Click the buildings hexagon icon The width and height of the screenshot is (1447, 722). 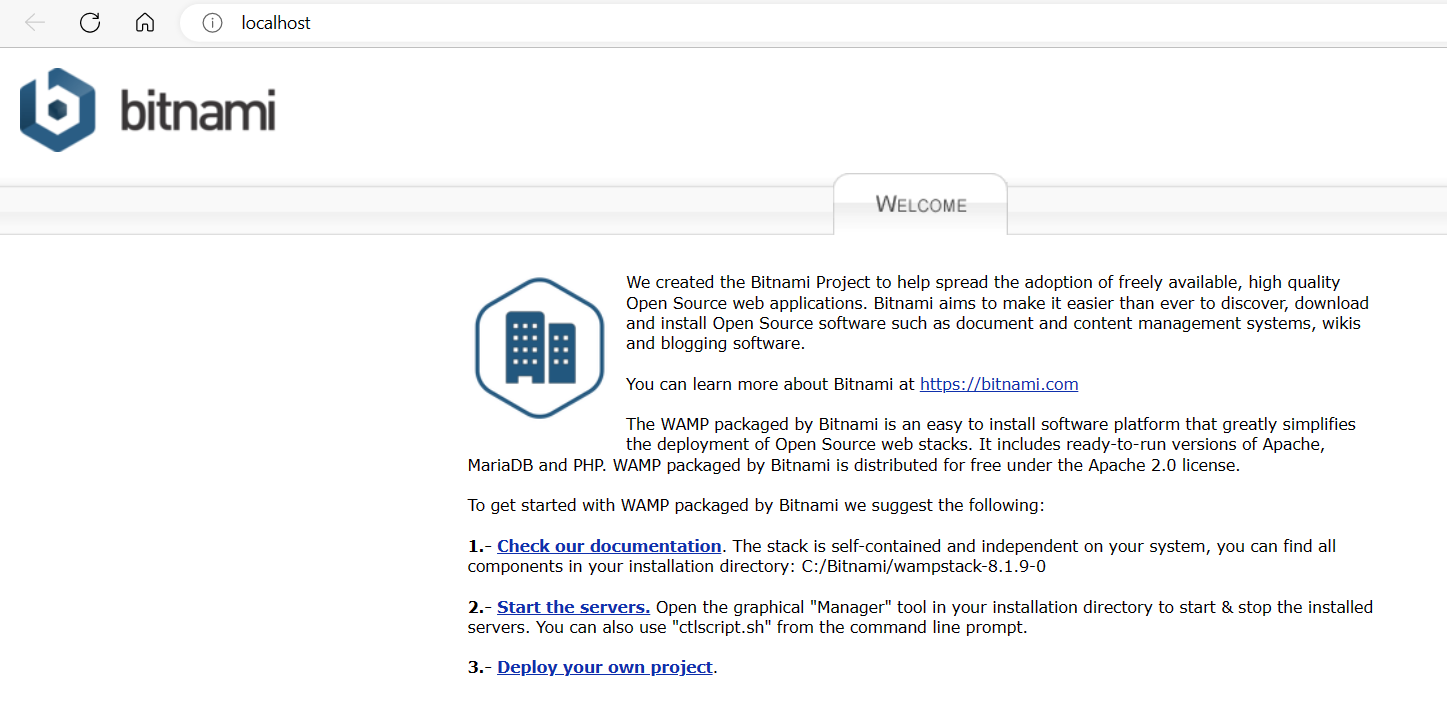pos(540,347)
